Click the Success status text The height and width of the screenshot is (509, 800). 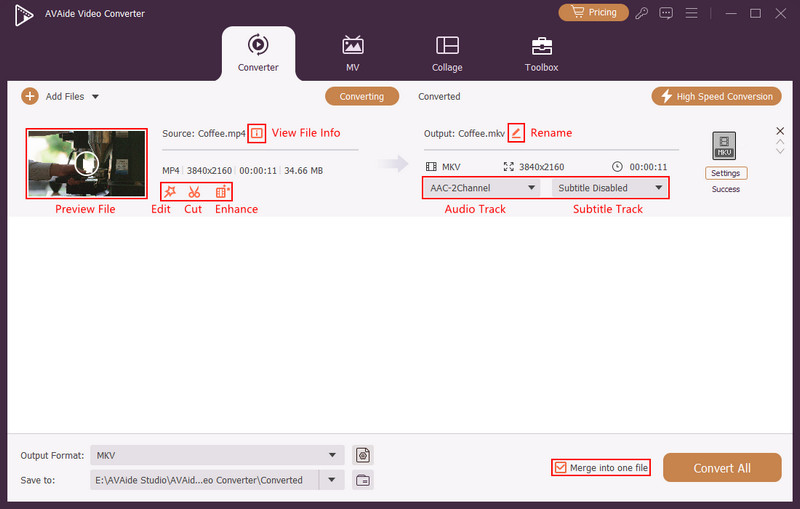tap(726, 189)
